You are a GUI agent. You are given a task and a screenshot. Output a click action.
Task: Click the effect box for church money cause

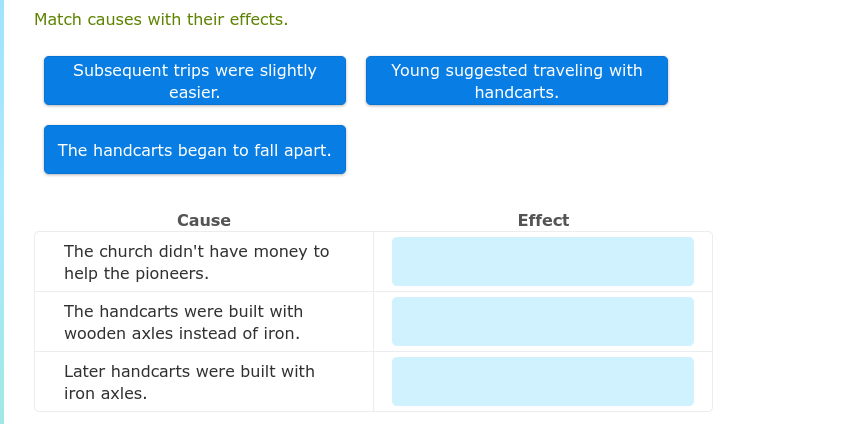[542, 262]
